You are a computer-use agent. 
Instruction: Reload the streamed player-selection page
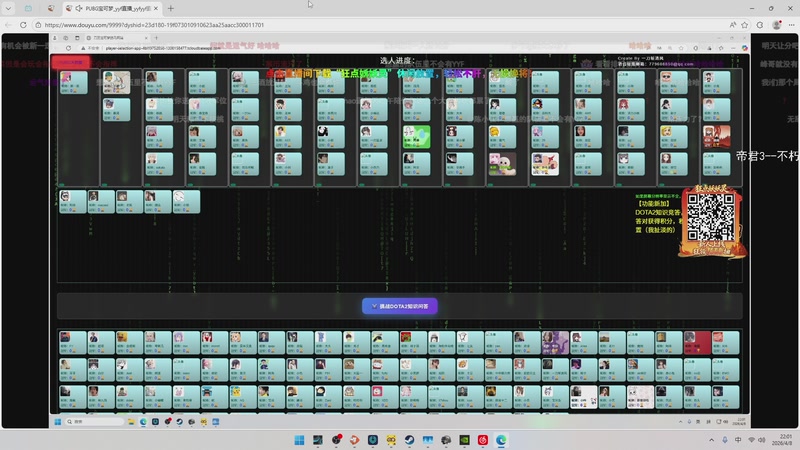coord(68,48)
